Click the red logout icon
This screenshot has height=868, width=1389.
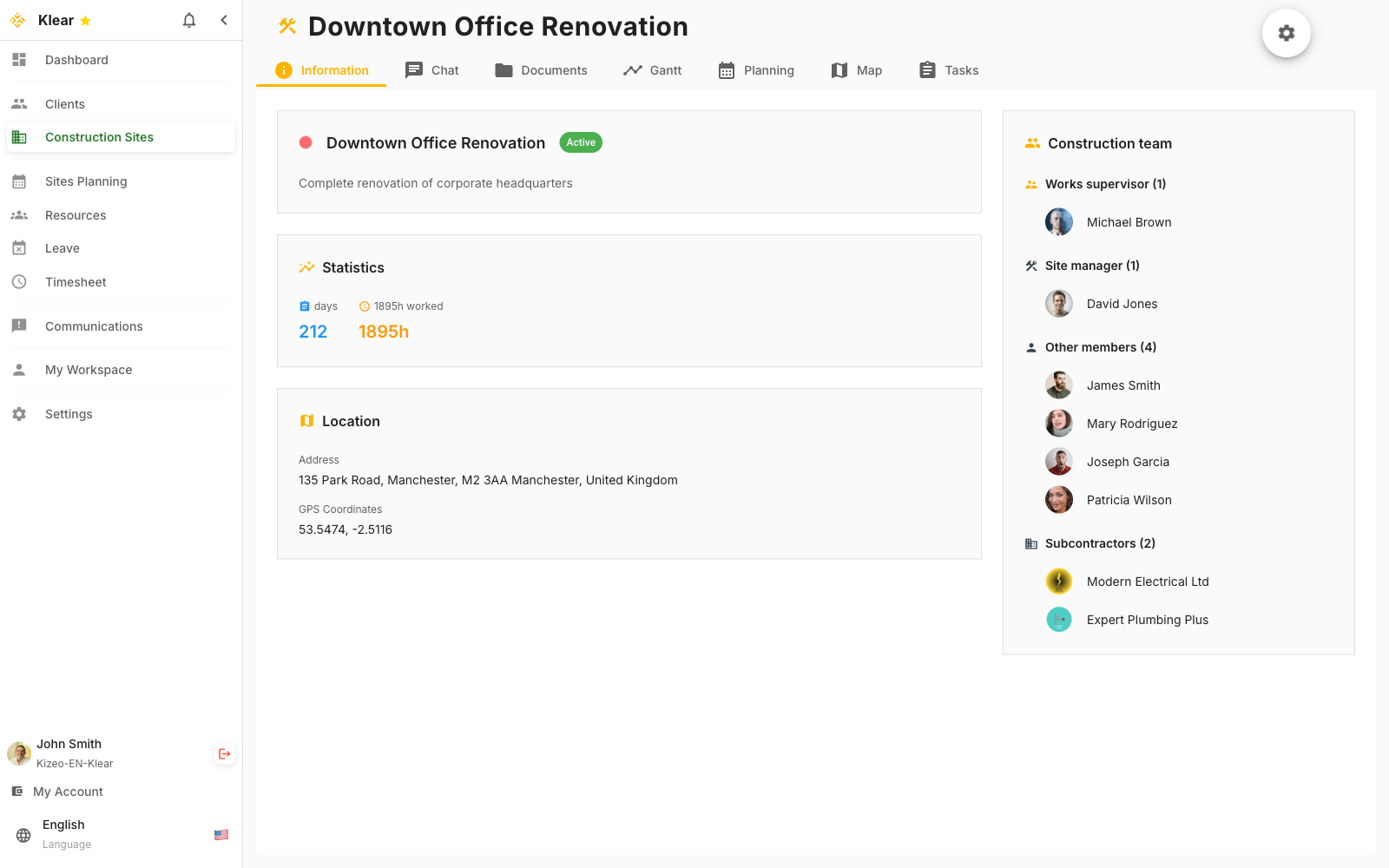tap(225, 754)
